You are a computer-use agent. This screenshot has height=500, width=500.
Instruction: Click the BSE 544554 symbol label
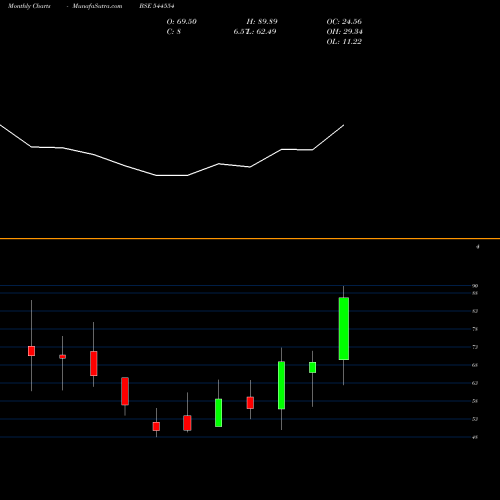(157, 6)
